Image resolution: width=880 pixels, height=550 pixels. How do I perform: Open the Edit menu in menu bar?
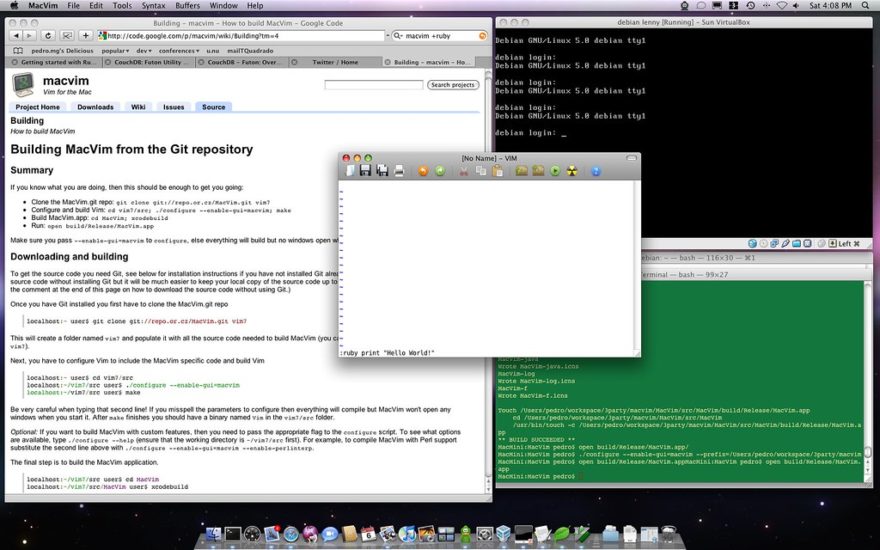[96, 6]
